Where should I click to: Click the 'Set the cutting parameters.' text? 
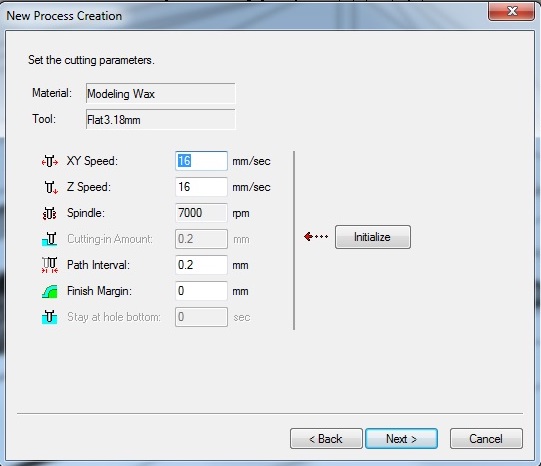(x=91, y=60)
